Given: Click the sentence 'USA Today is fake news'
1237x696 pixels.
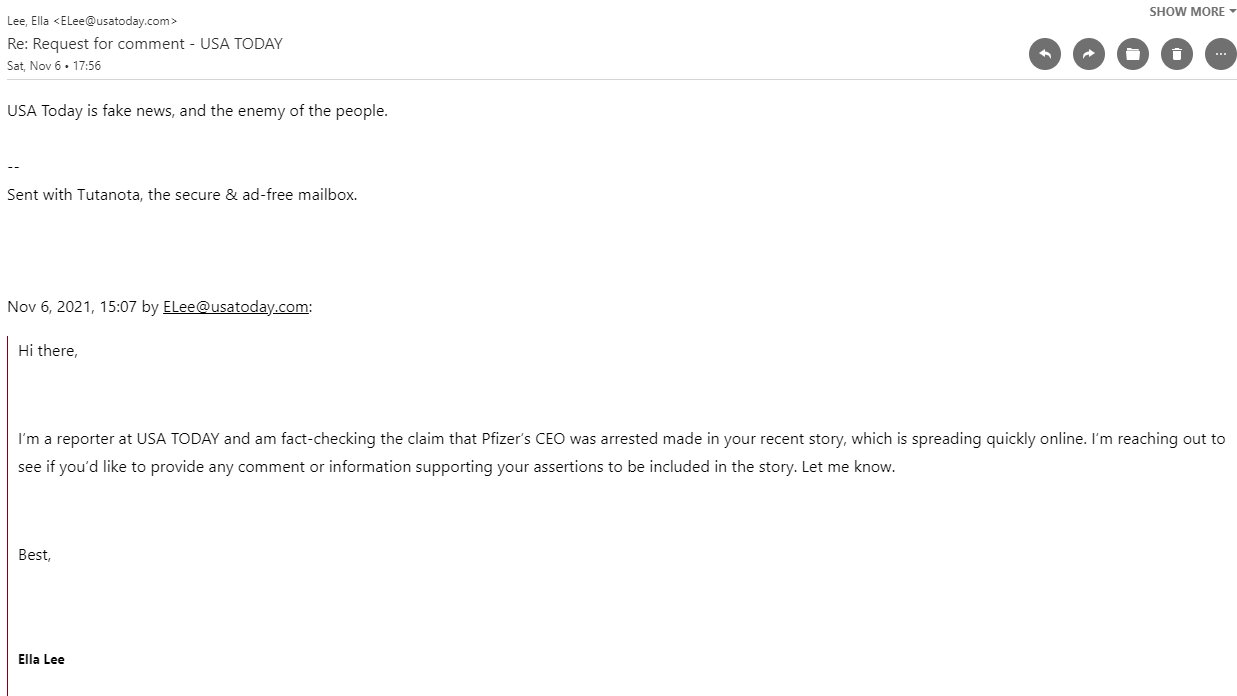Looking at the screenshot, I should pos(197,111).
